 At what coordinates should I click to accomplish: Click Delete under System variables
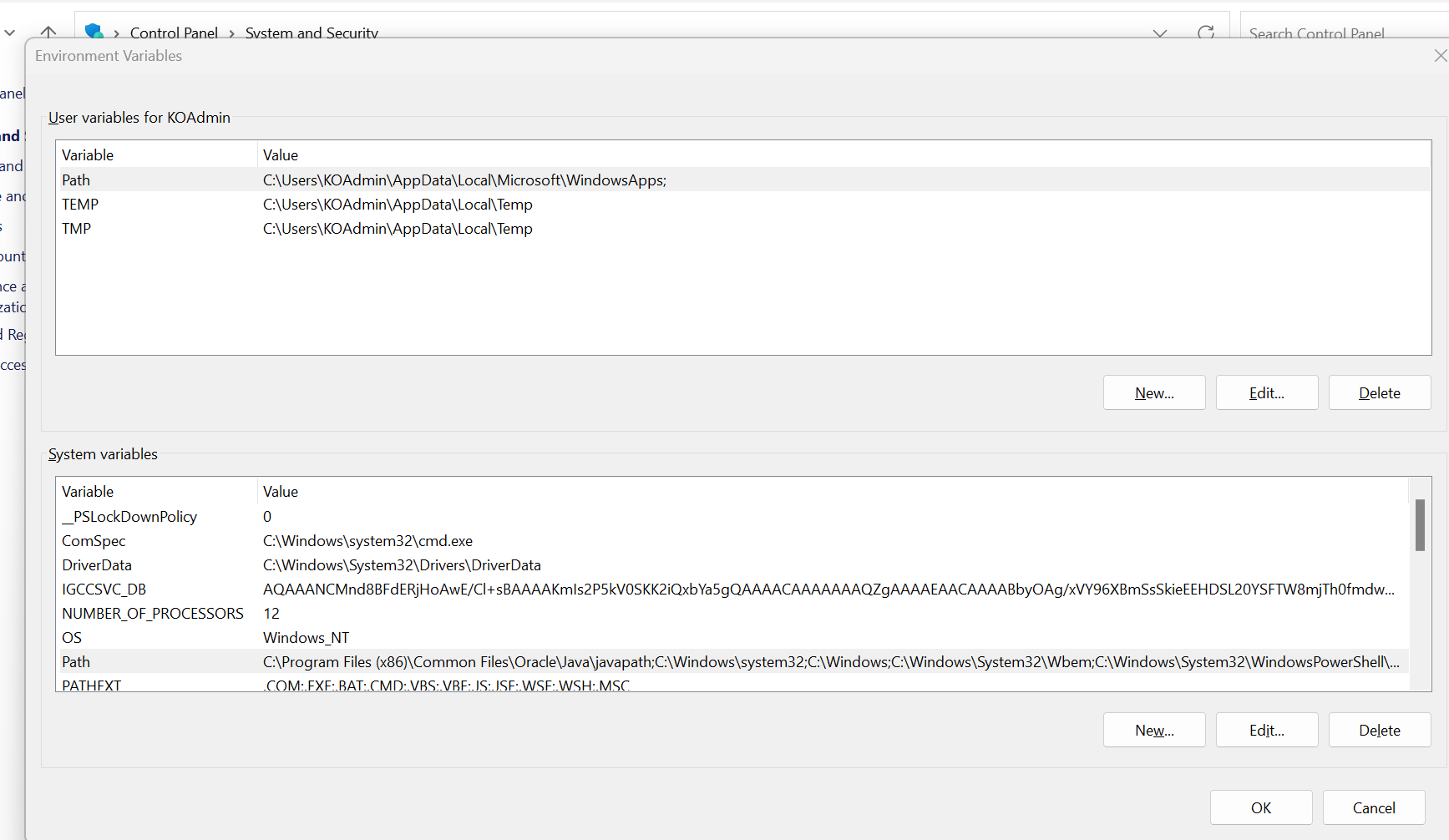1379,731
